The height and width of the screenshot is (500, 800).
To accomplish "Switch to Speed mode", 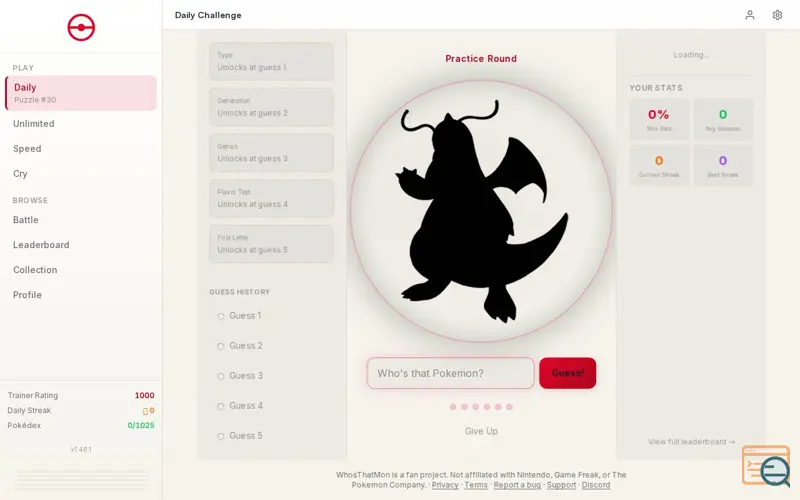I will click(27, 148).
